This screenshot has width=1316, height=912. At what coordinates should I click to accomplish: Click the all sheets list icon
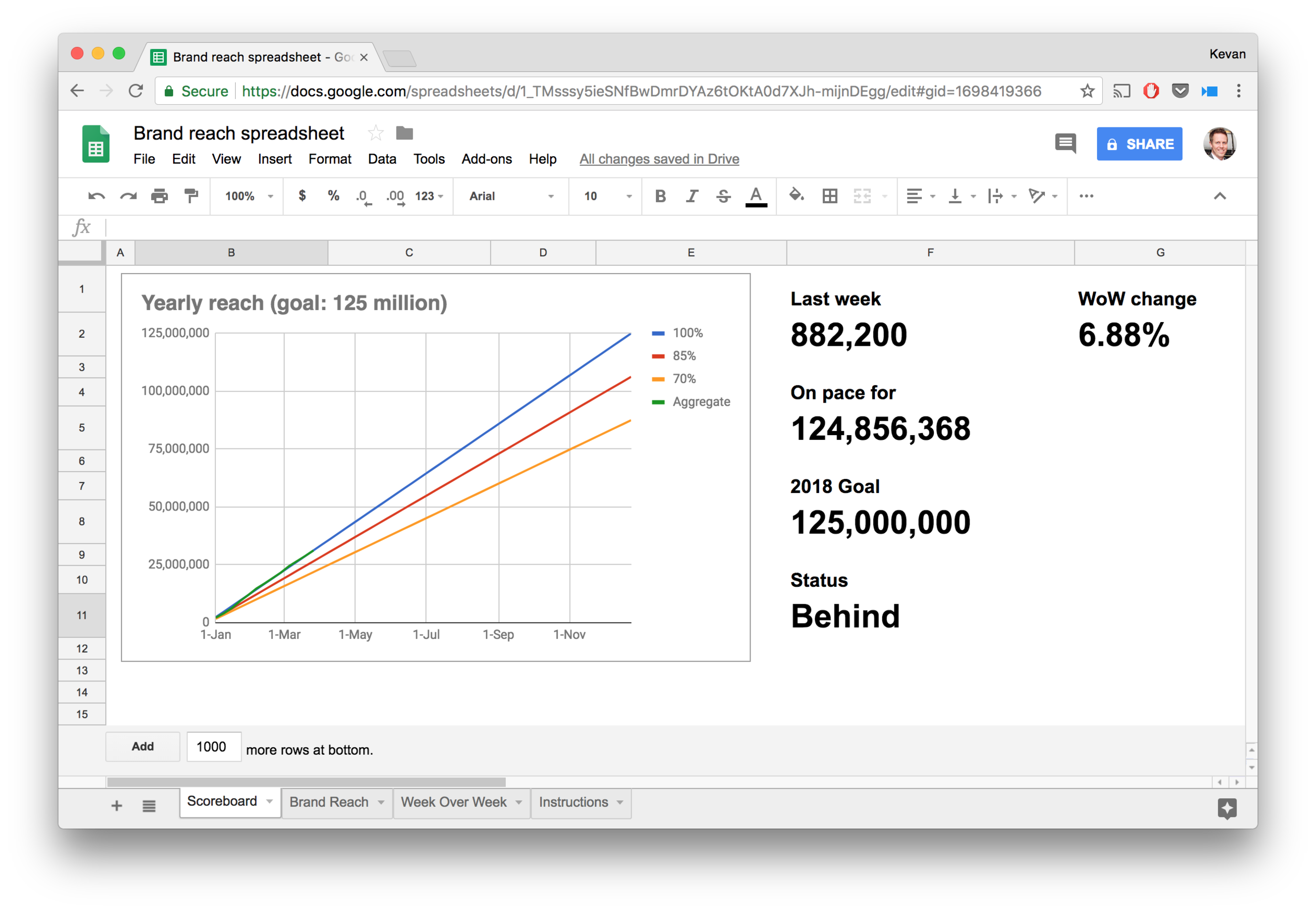(x=149, y=806)
